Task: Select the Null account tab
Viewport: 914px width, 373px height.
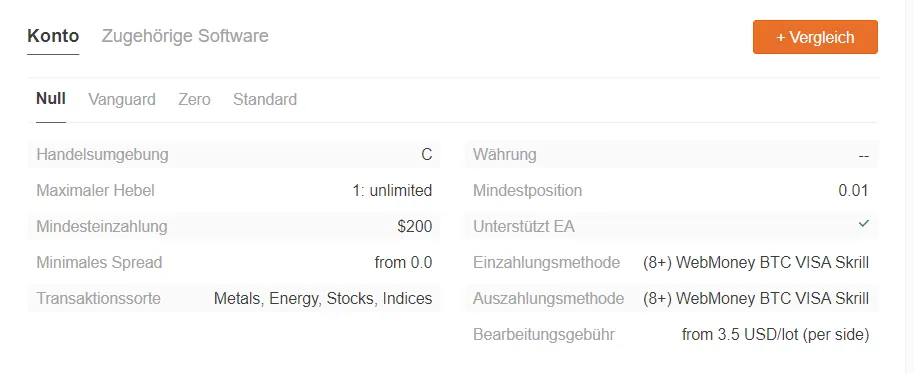Action: click(x=51, y=98)
